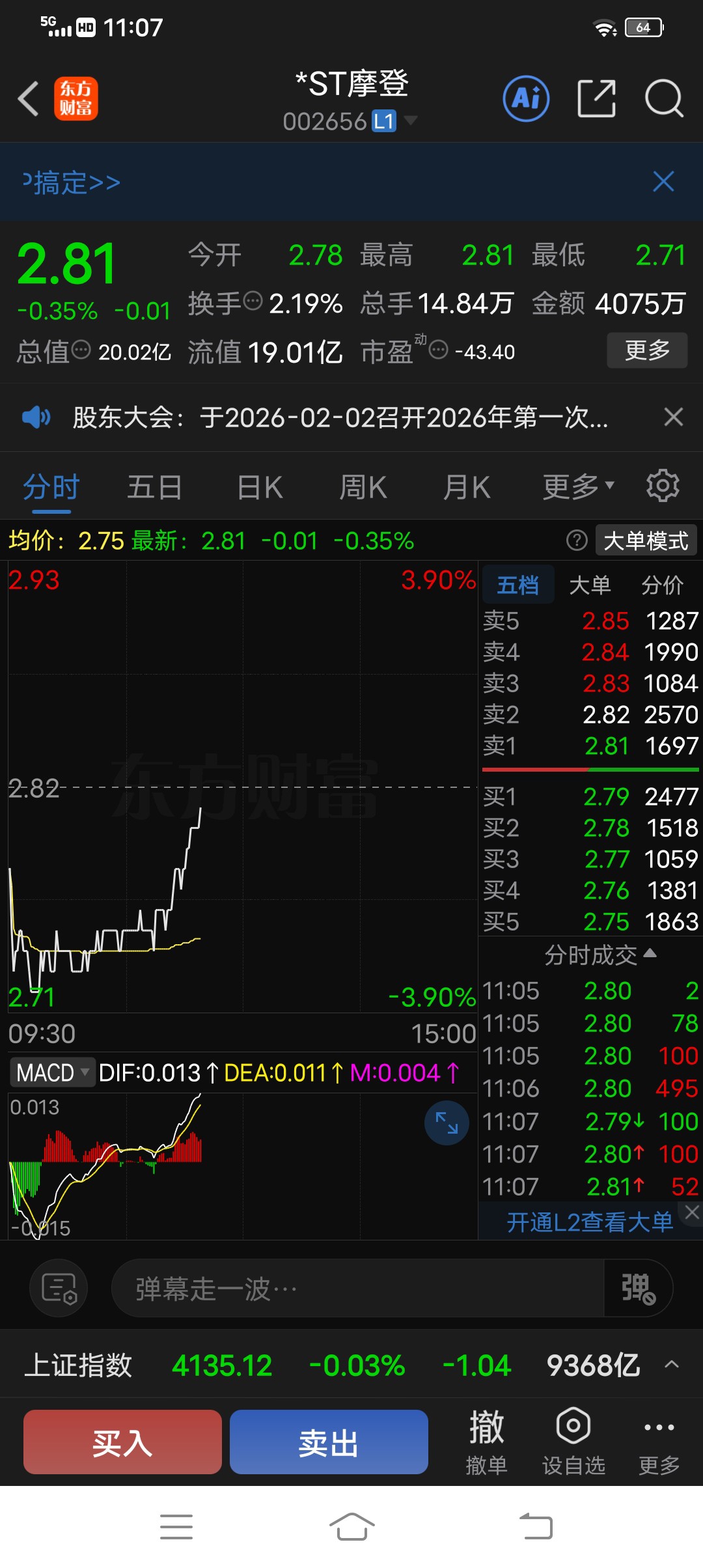
Task: Open the Ai assistant icon
Action: (x=526, y=99)
